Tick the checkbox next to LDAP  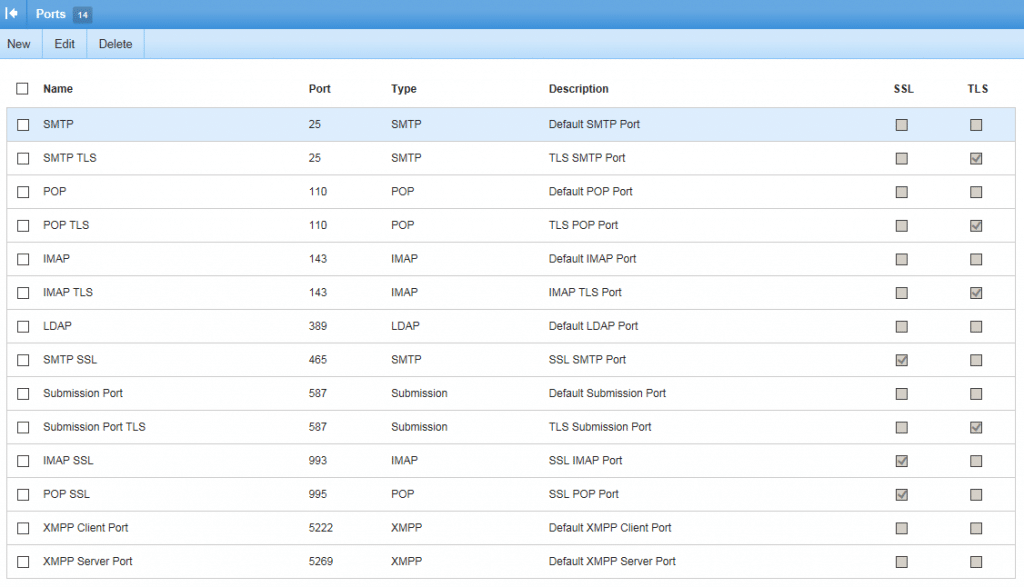[x=22, y=326]
